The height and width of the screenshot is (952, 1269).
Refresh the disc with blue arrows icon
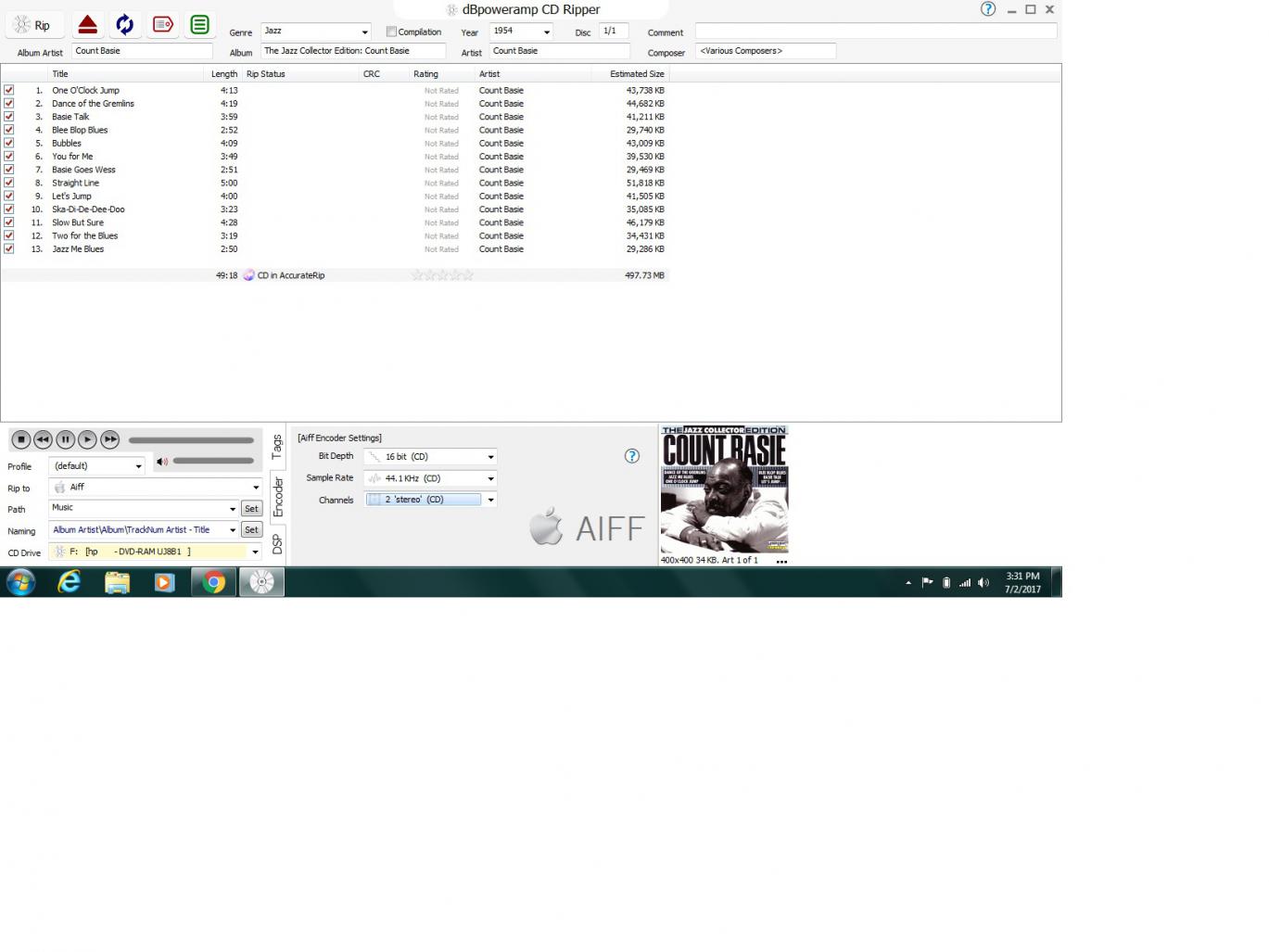[x=125, y=25]
